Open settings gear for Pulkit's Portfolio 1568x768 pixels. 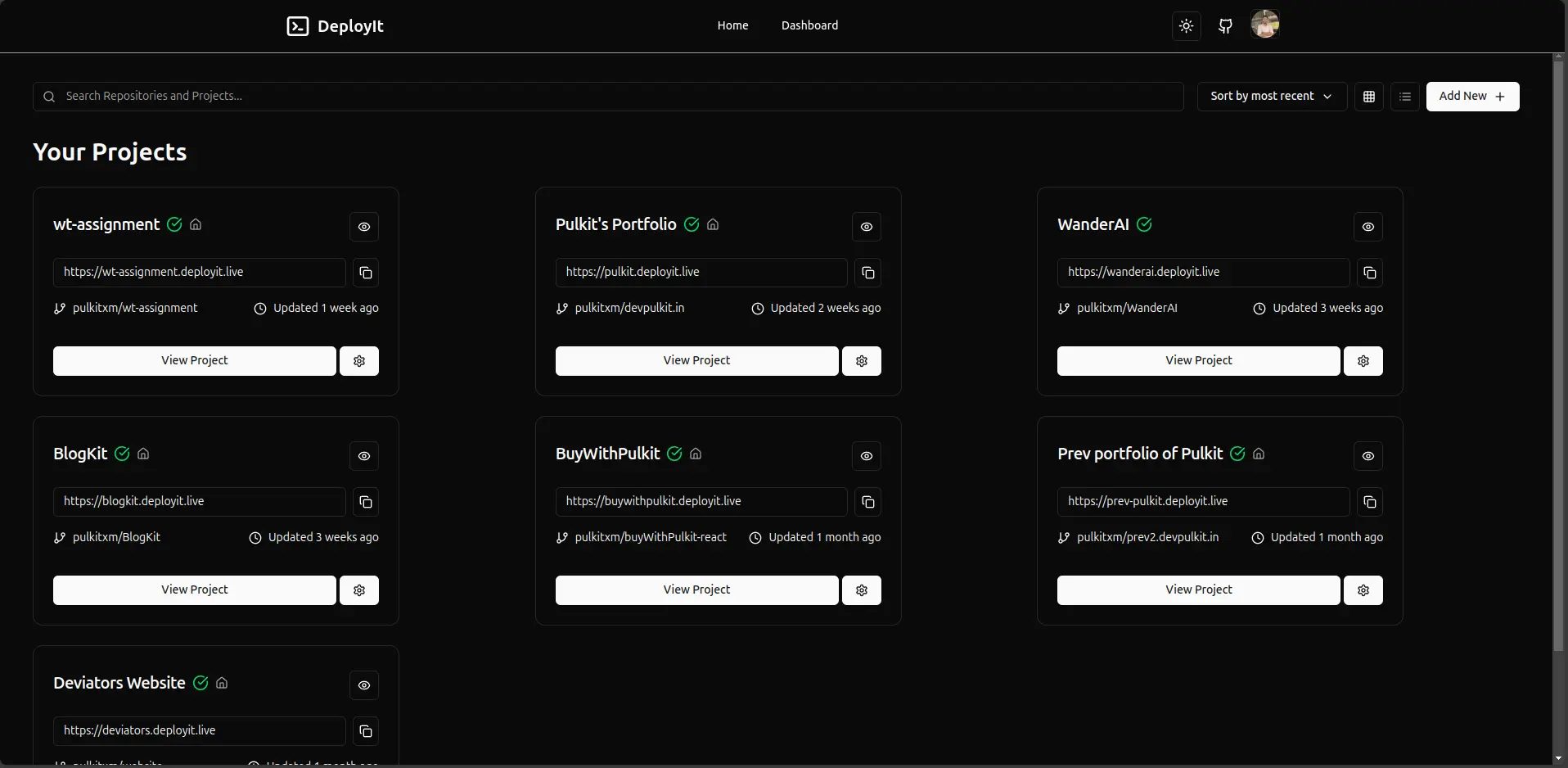pos(861,361)
